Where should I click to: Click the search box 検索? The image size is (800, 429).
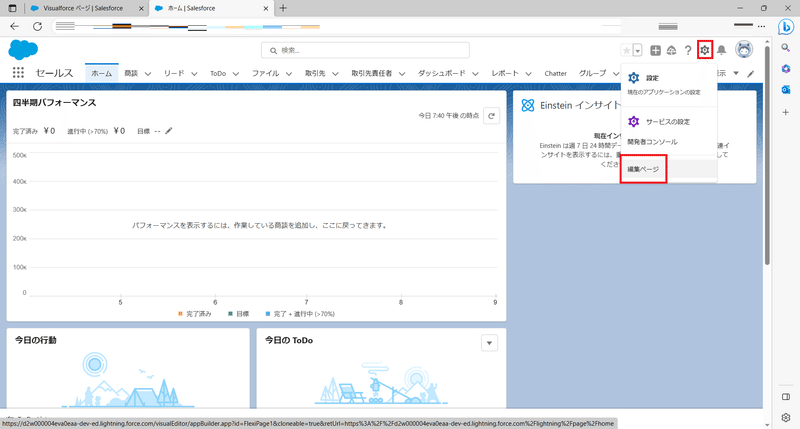(x=365, y=50)
